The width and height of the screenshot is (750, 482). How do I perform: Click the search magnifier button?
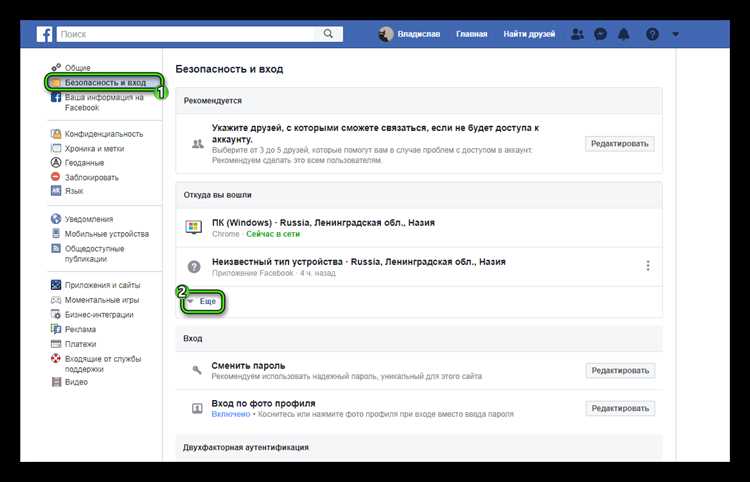coord(329,34)
